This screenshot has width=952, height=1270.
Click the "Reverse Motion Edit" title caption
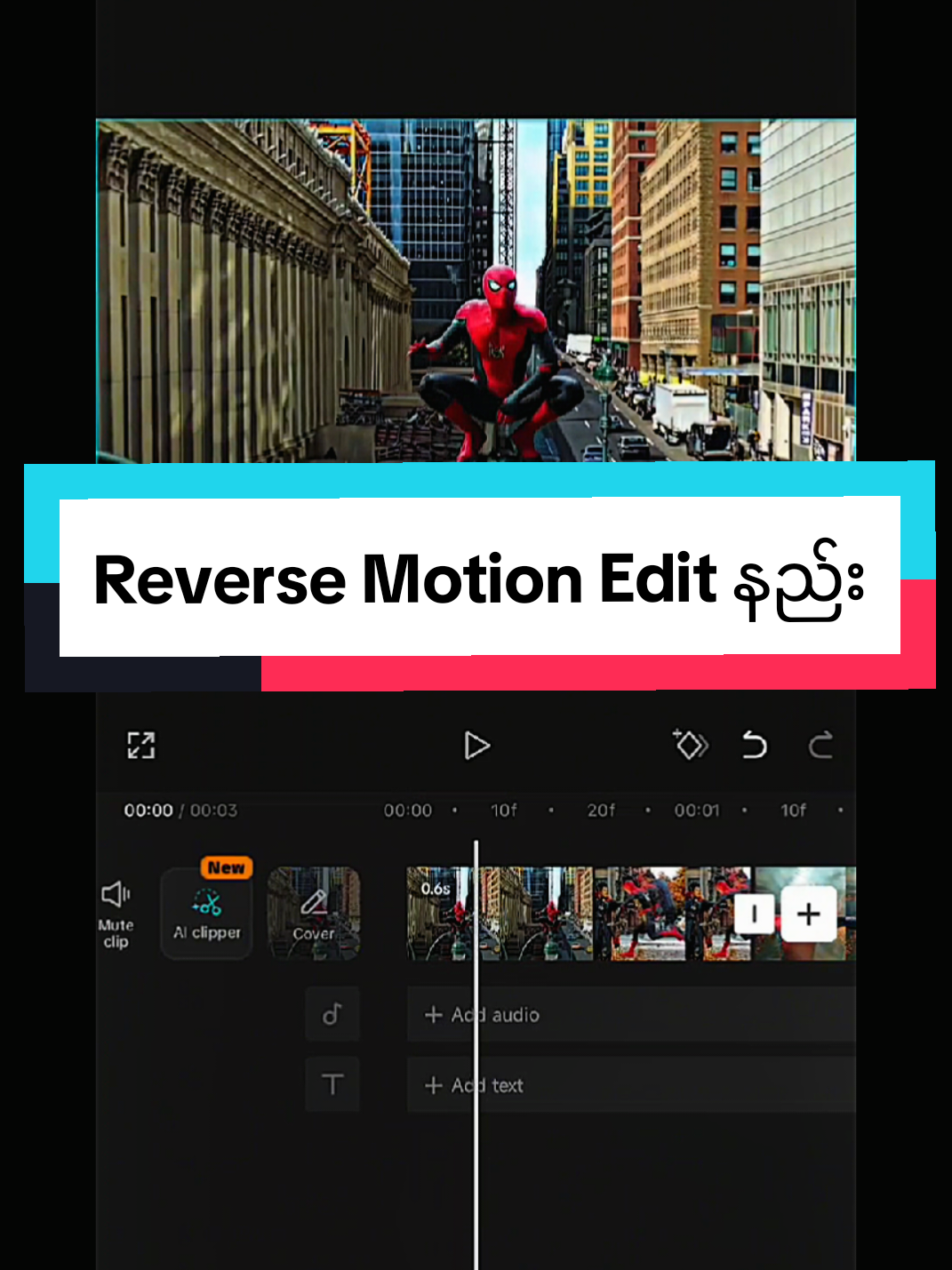[x=480, y=579]
